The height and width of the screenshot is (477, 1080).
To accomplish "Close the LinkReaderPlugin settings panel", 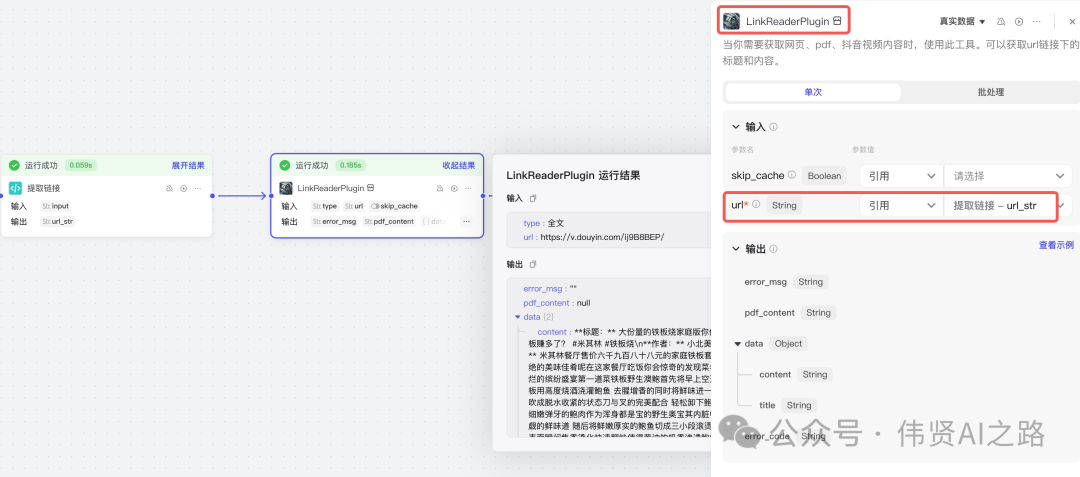I will pyautogui.click(x=1071, y=21).
